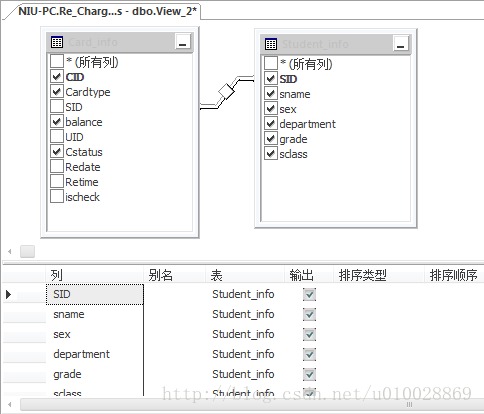Check all columns box in Student_info
The image size is (484, 414).
[x=271, y=63]
